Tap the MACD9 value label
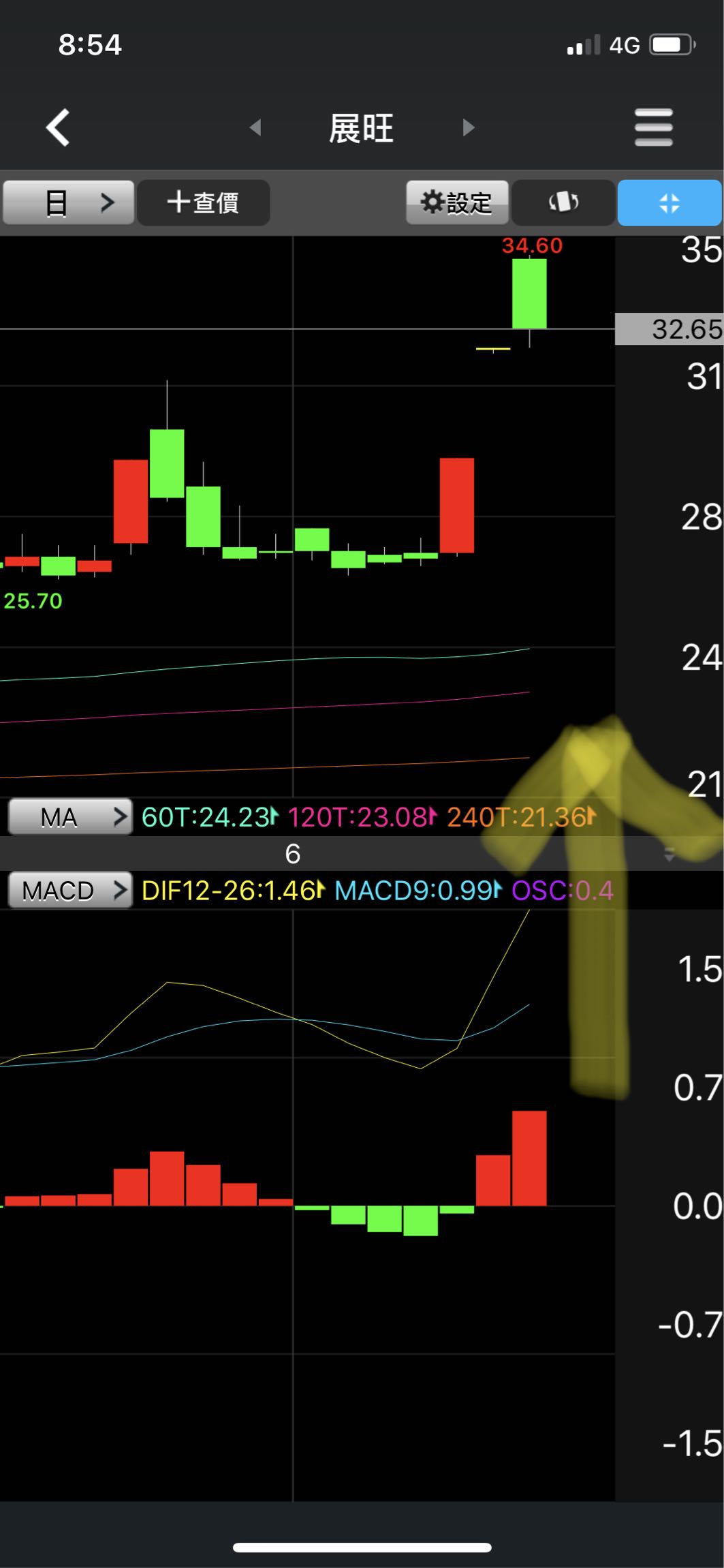This screenshot has width=724, height=1568. point(417,891)
